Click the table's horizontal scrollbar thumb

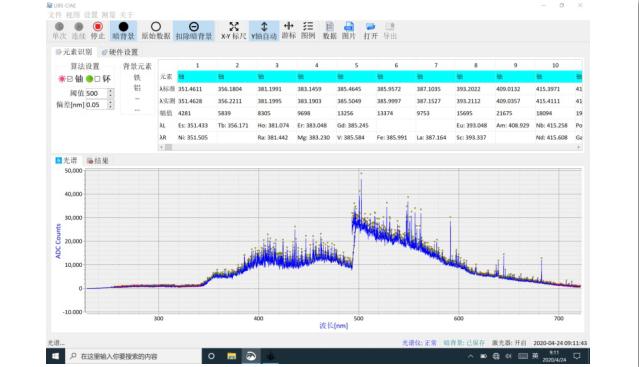click(168, 147)
